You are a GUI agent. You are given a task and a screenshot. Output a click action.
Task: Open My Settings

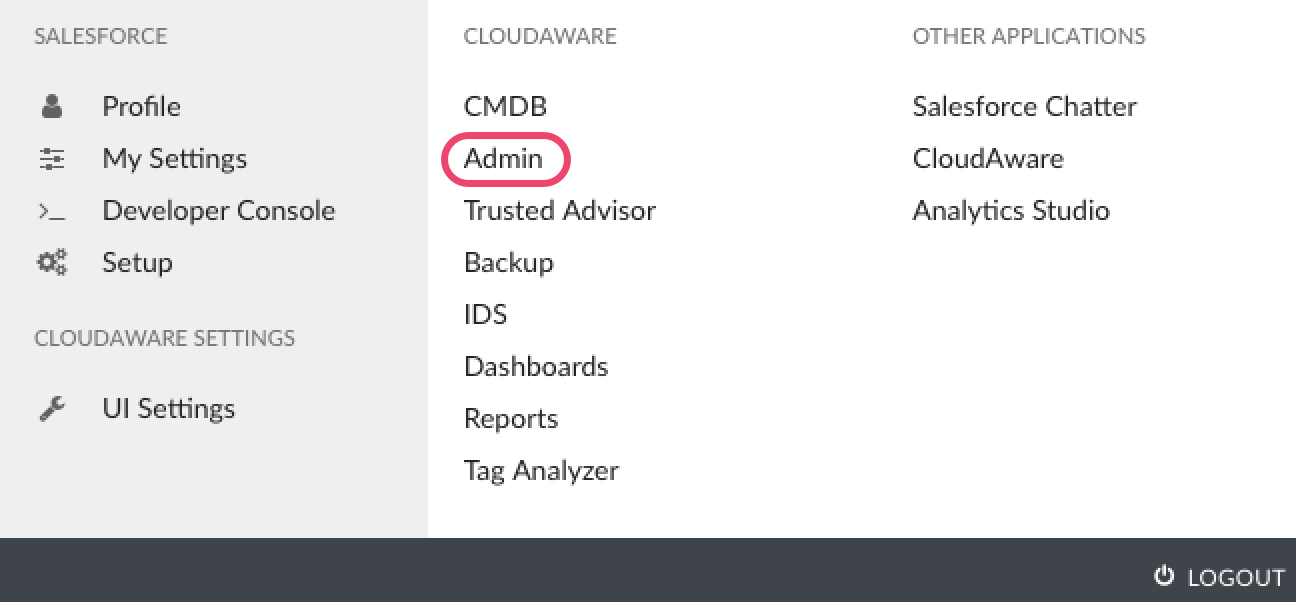[174, 159]
